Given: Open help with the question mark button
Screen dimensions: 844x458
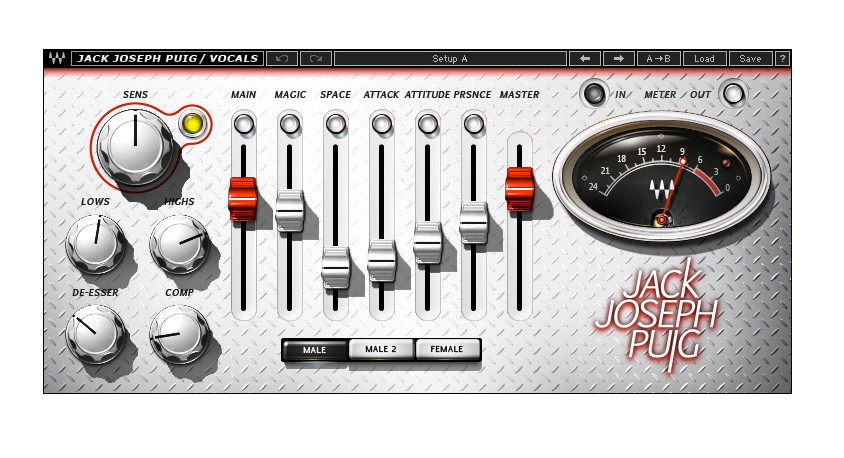Looking at the screenshot, I should (783, 58).
